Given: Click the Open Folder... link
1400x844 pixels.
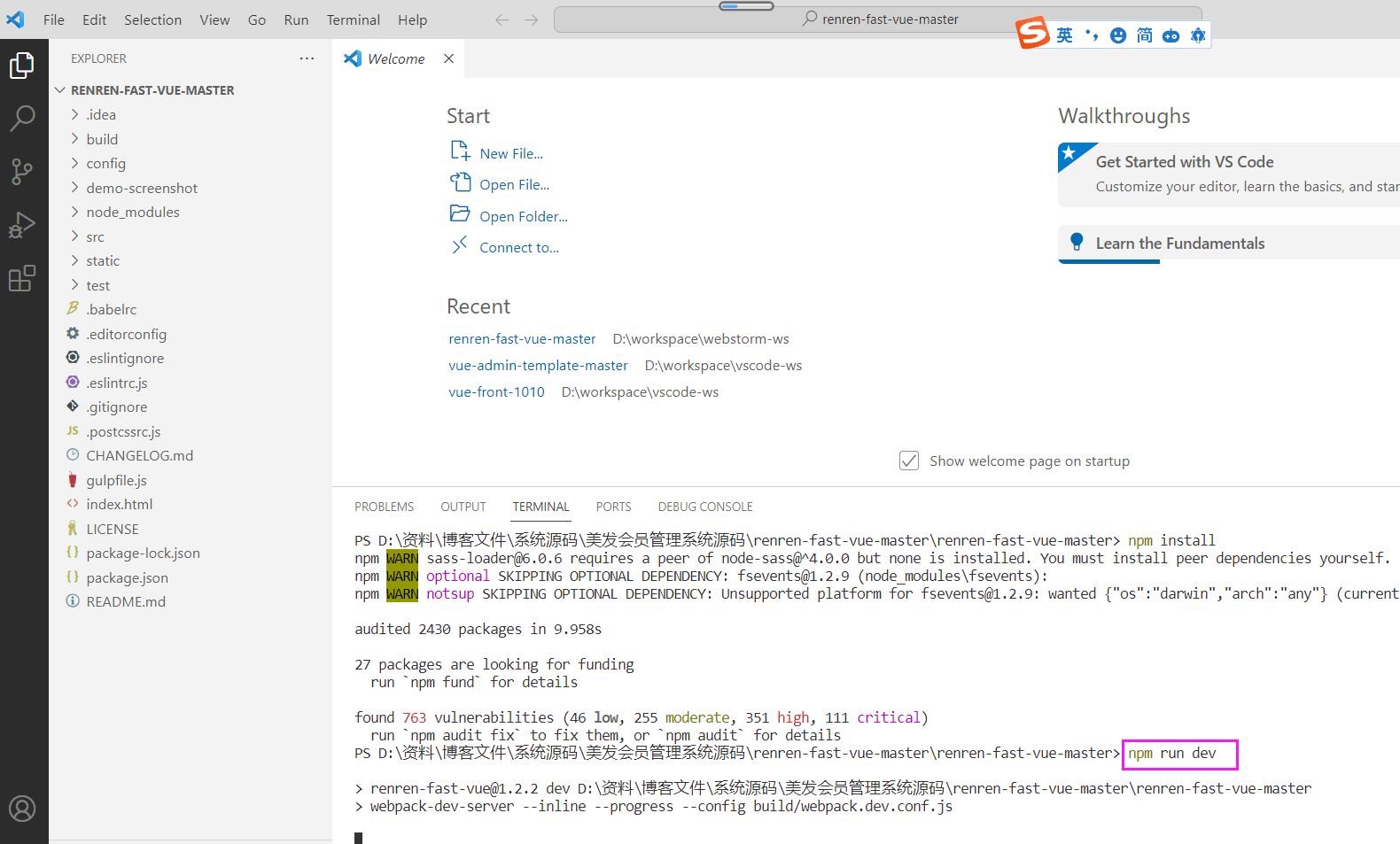Looking at the screenshot, I should pyautogui.click(x=524, y=216).
